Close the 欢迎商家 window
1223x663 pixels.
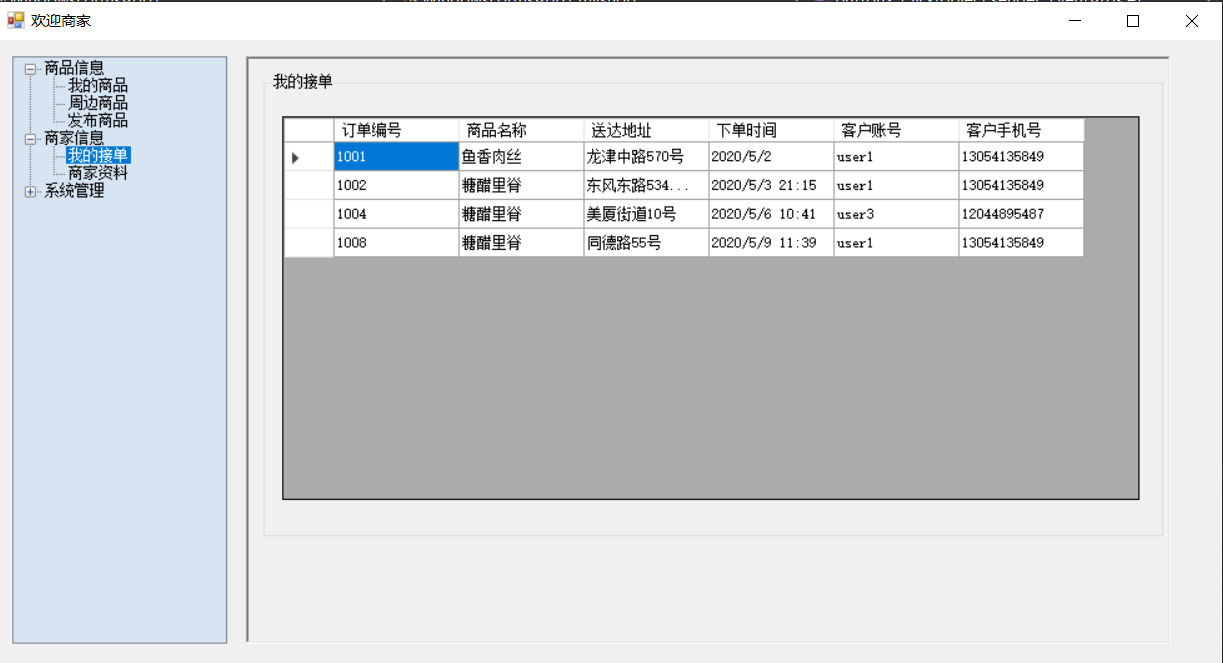click(1192, 20)
